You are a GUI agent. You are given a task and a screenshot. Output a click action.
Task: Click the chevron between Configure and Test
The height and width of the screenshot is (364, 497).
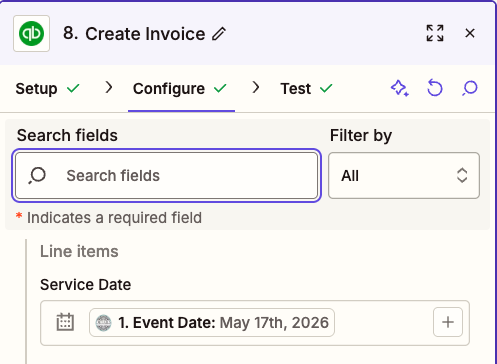256,88
